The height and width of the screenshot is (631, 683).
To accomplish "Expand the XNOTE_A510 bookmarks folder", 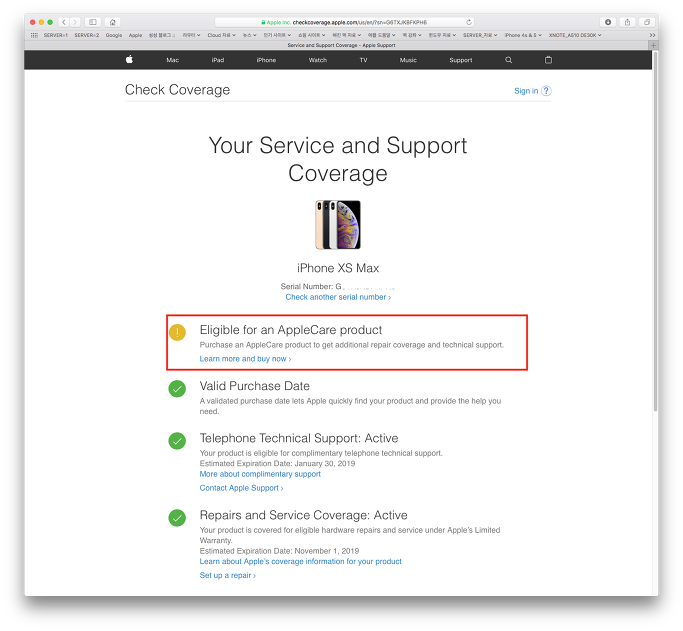I will 575,35.
